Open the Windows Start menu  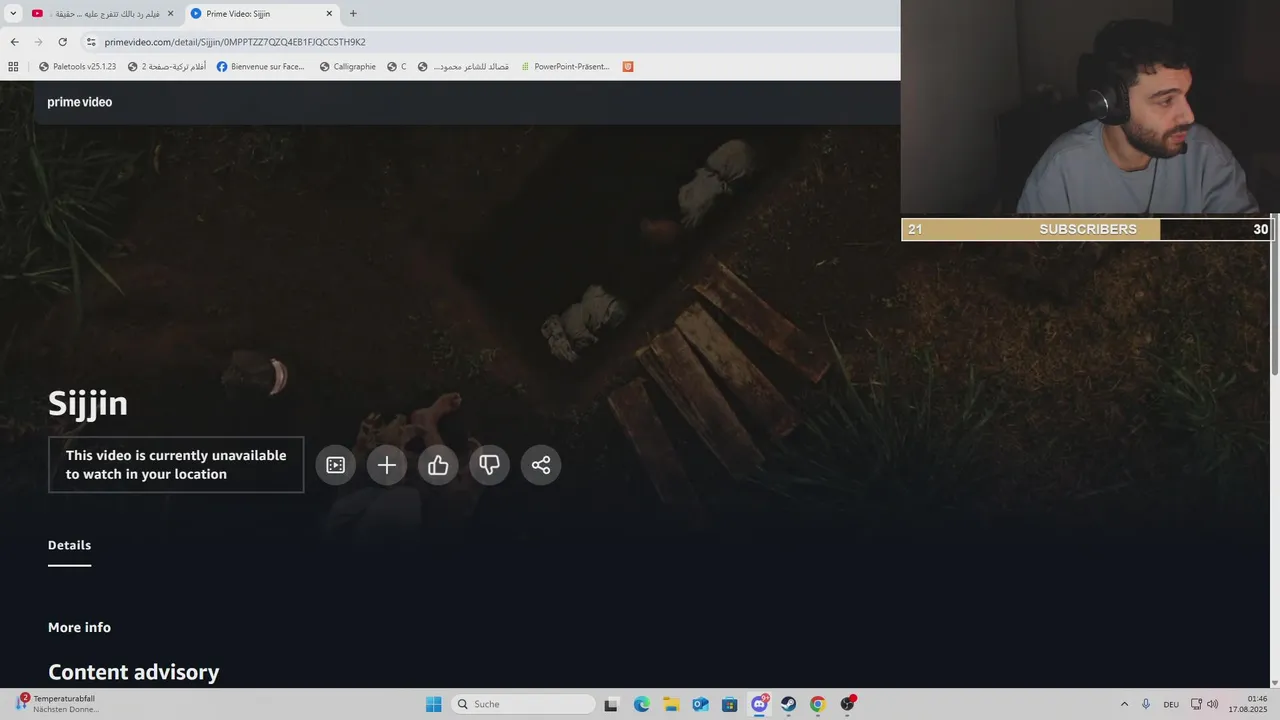click(433, 704)
